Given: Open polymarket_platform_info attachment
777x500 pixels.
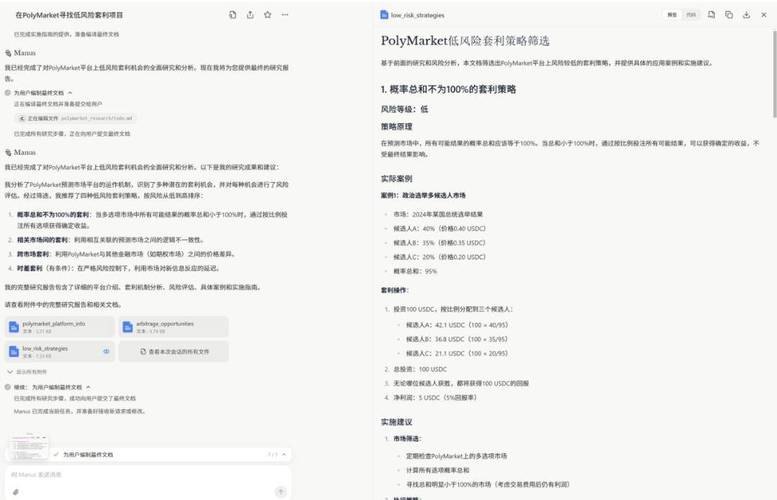Looking at the screenshot, I should pyautogui.click(x=59, y=327).
